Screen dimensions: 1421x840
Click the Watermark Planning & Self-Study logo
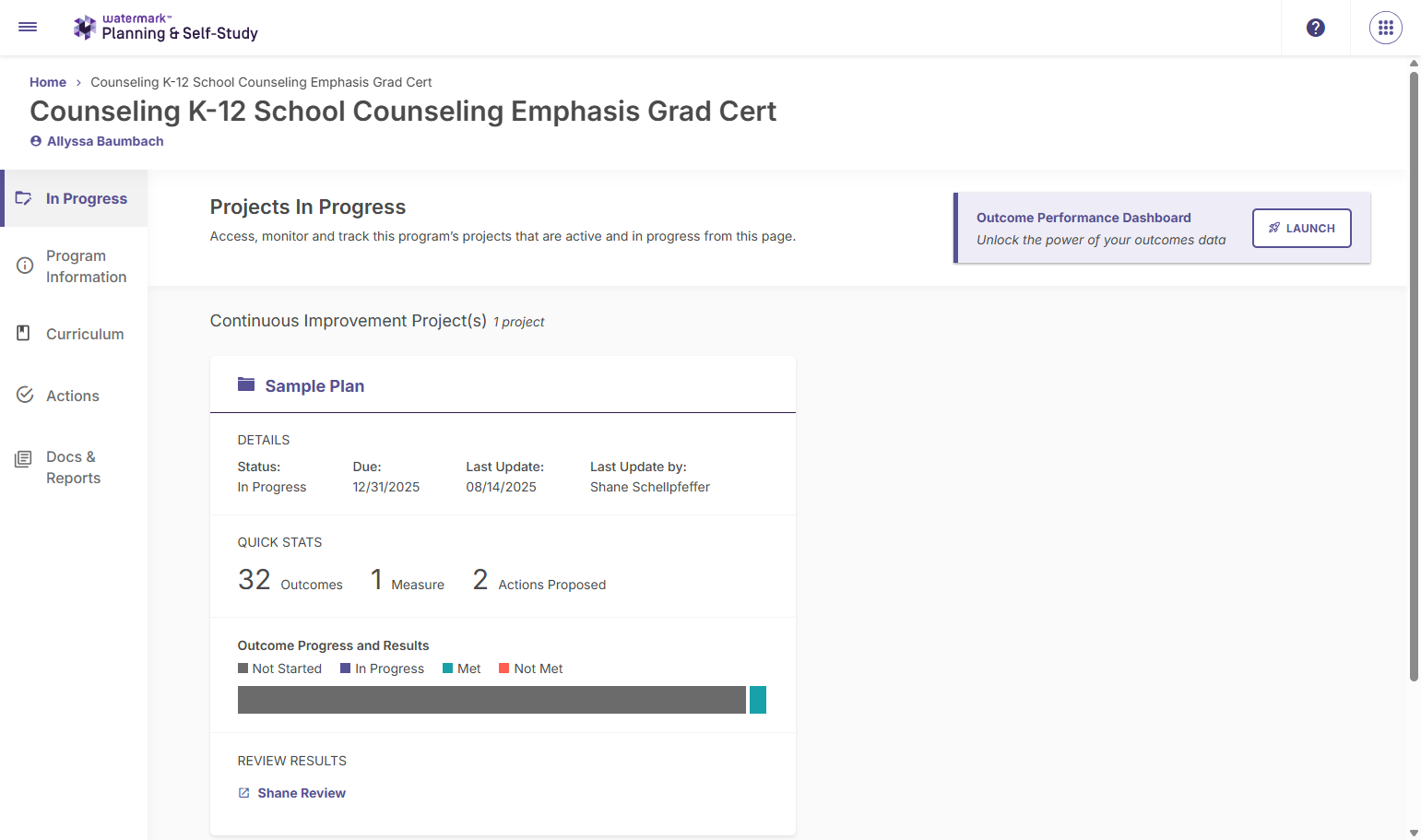pos(166,28)
